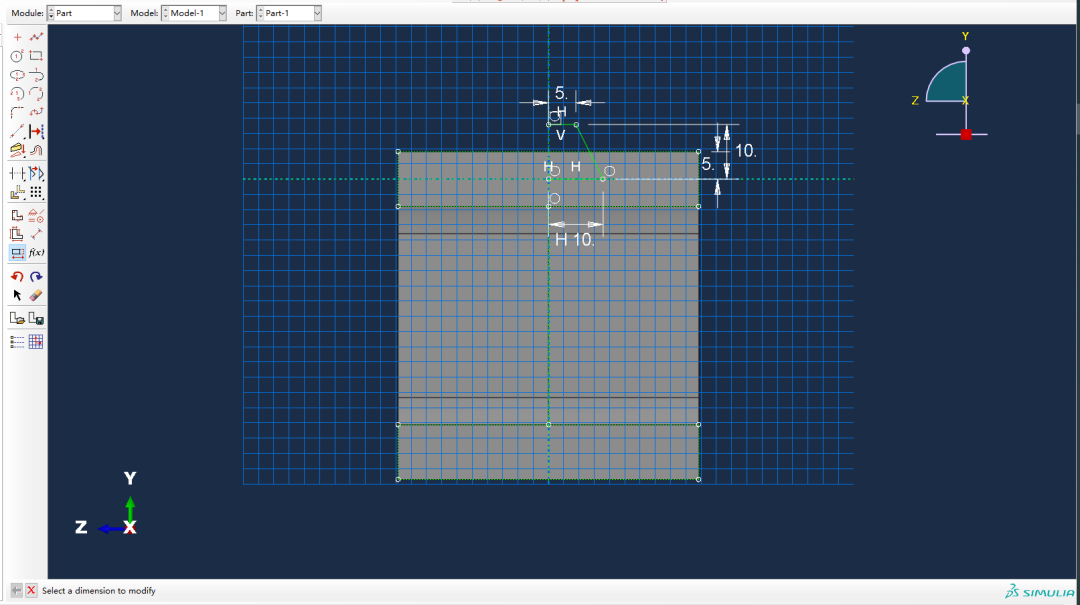
Task: Click the SIMULIA logo in the corner
Action: coord(1039,591)
